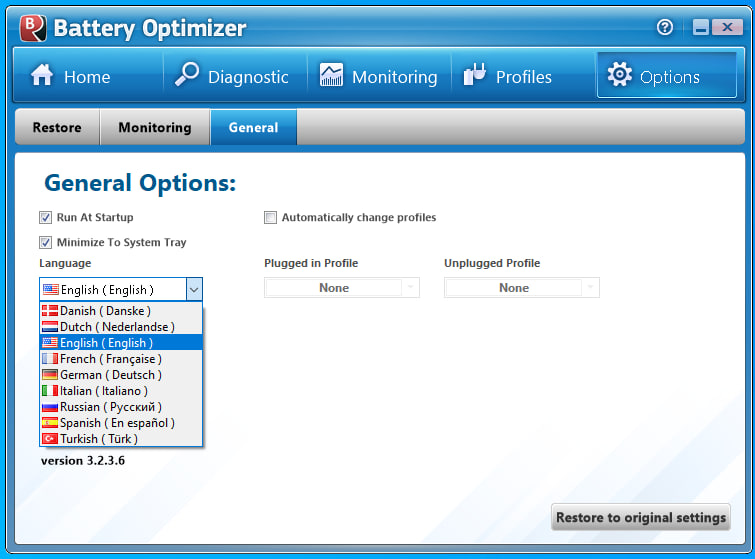
Task: Click Turkish flag icon in language list
Action: tap(50, 439)
